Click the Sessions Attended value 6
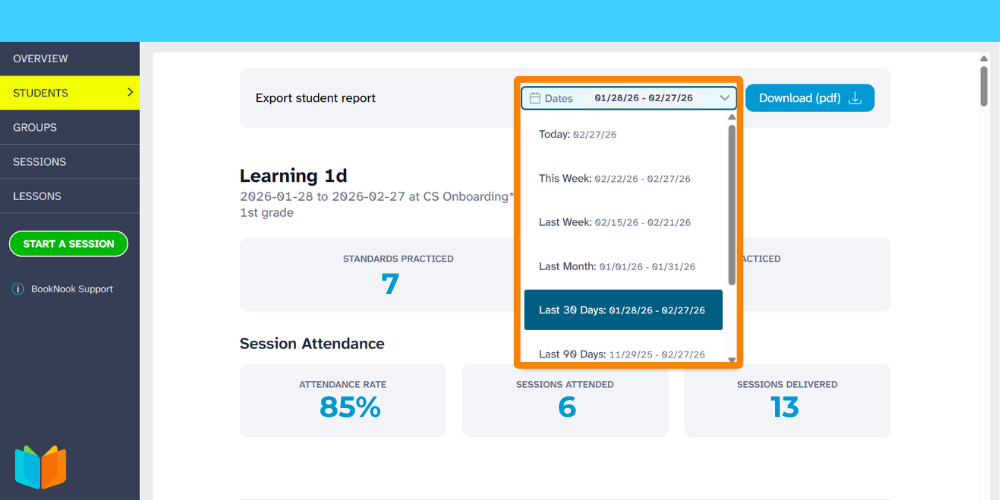The width and height of the screenshot is (1000, 500). 566,407
